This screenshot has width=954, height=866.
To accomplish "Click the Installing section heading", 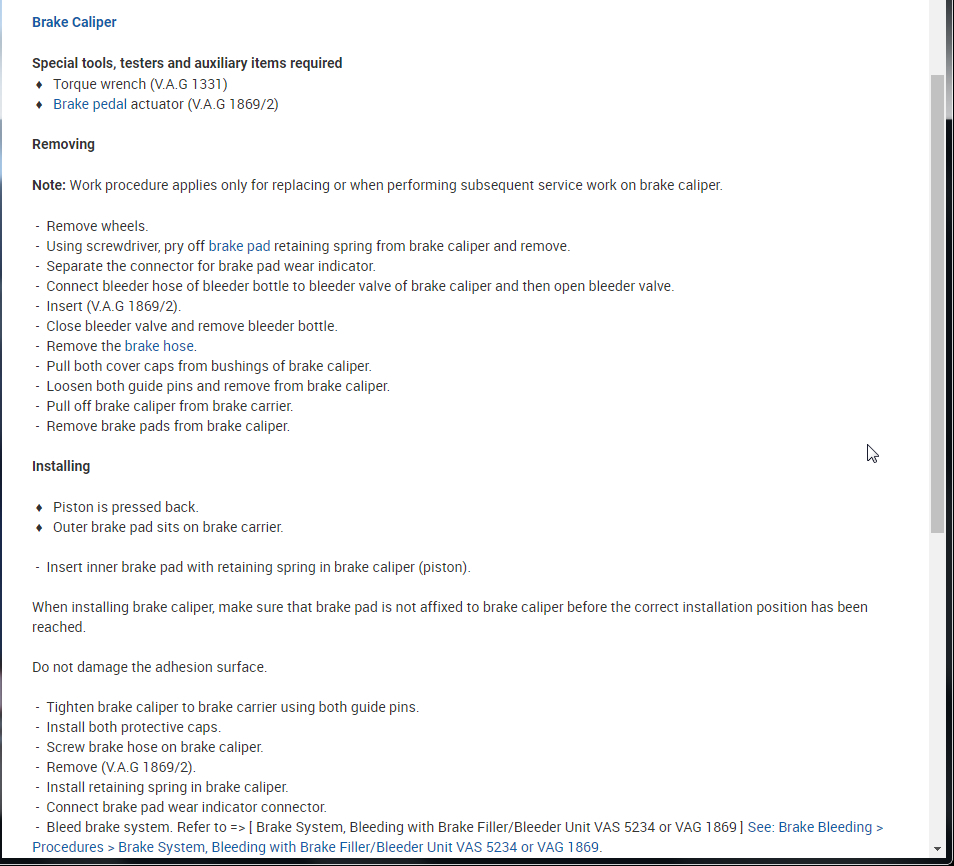I will pos(61,466).
